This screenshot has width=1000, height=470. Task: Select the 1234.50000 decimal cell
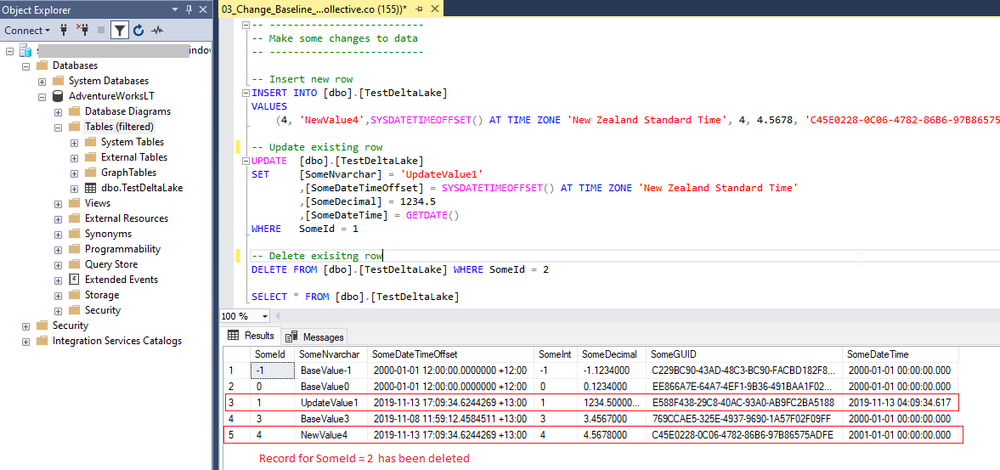coord(611,403)
